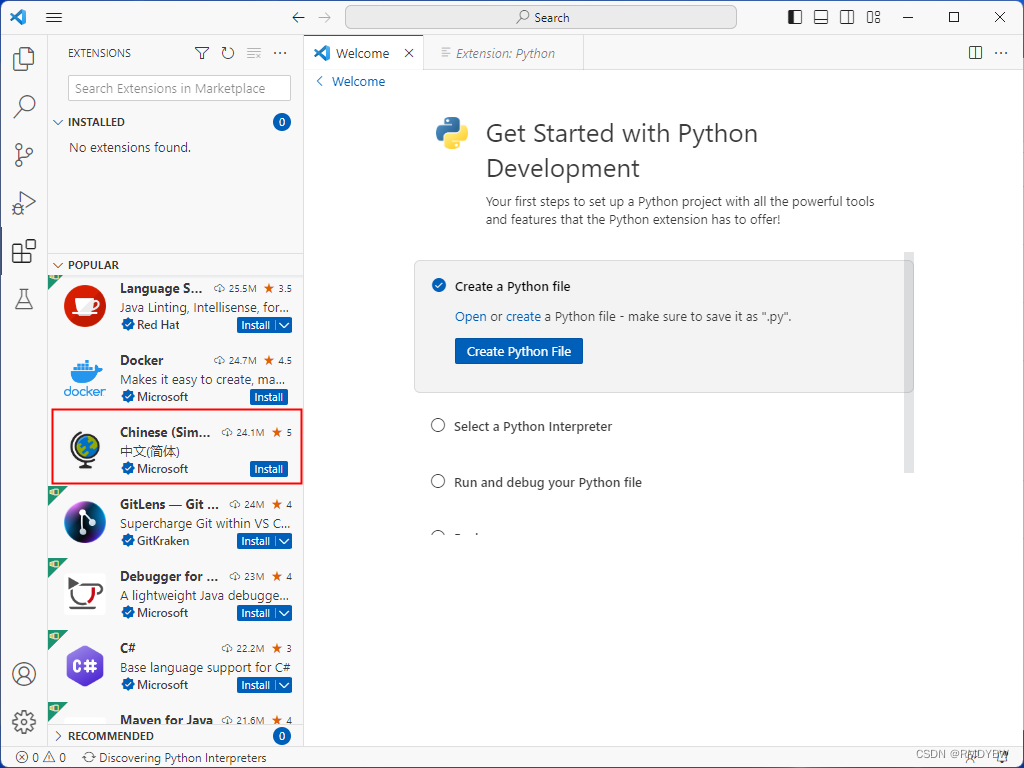Screen dimensions: 1024x768
Task: Open the Manage gear icon
Action: point(23,721)
